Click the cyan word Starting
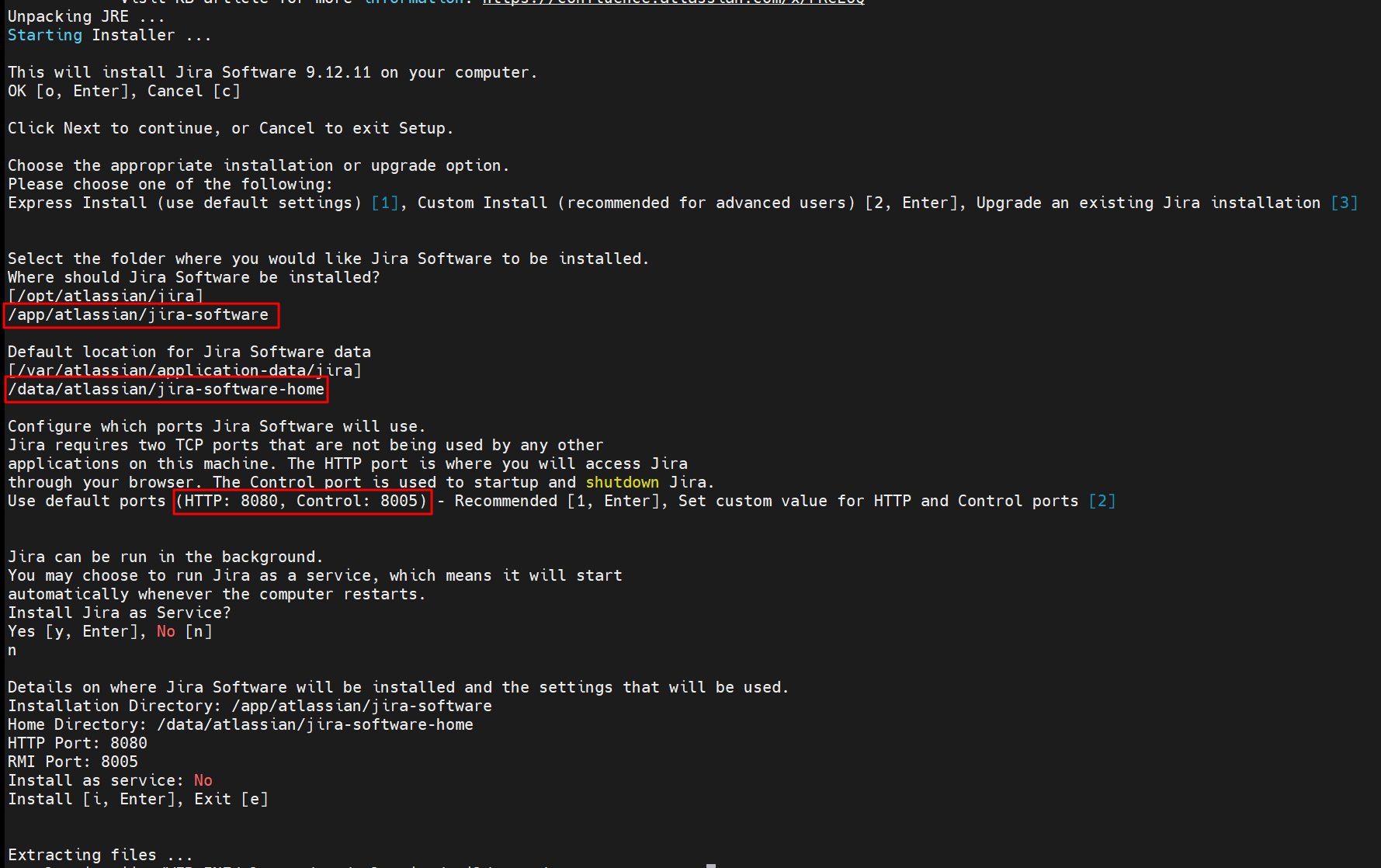This screenshot has height=868, width=1381. click(x=44, y=36)
